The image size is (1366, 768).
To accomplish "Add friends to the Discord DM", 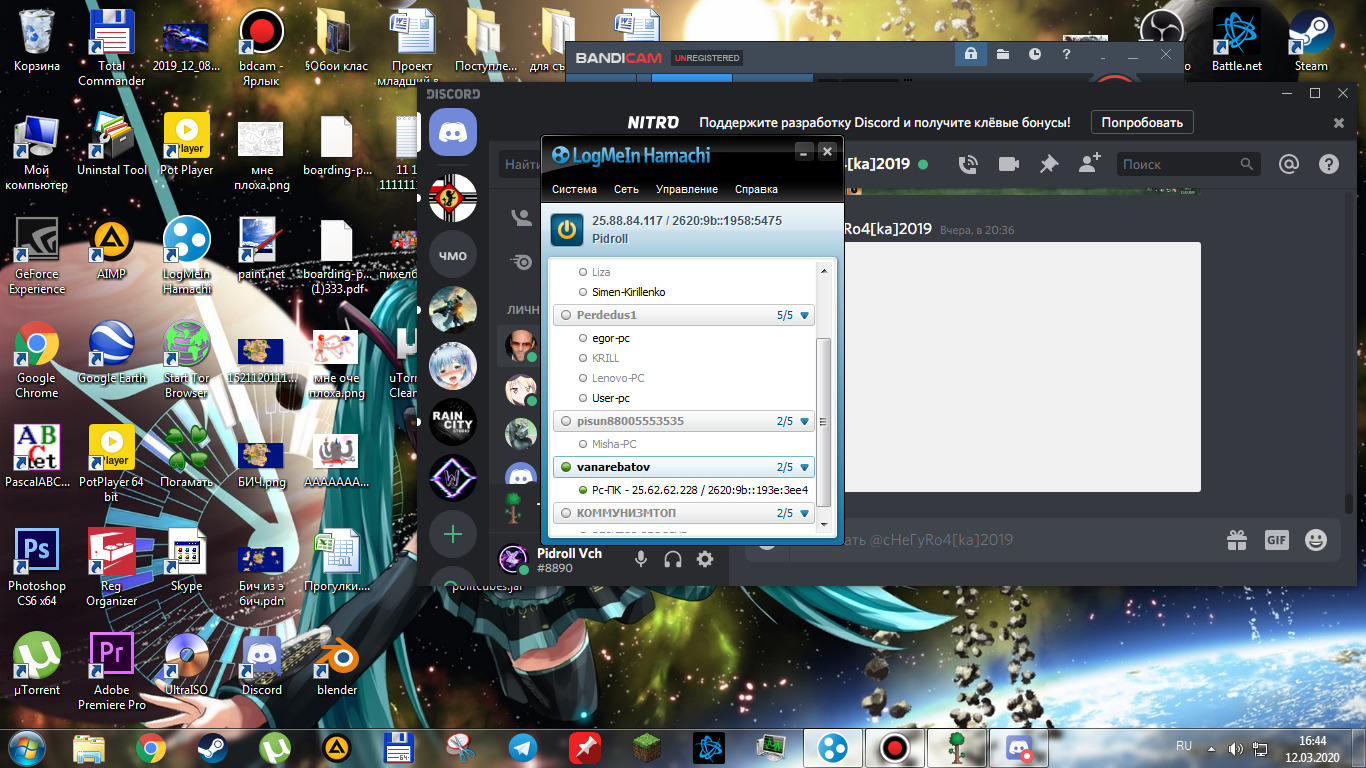I will [1090, 164].
